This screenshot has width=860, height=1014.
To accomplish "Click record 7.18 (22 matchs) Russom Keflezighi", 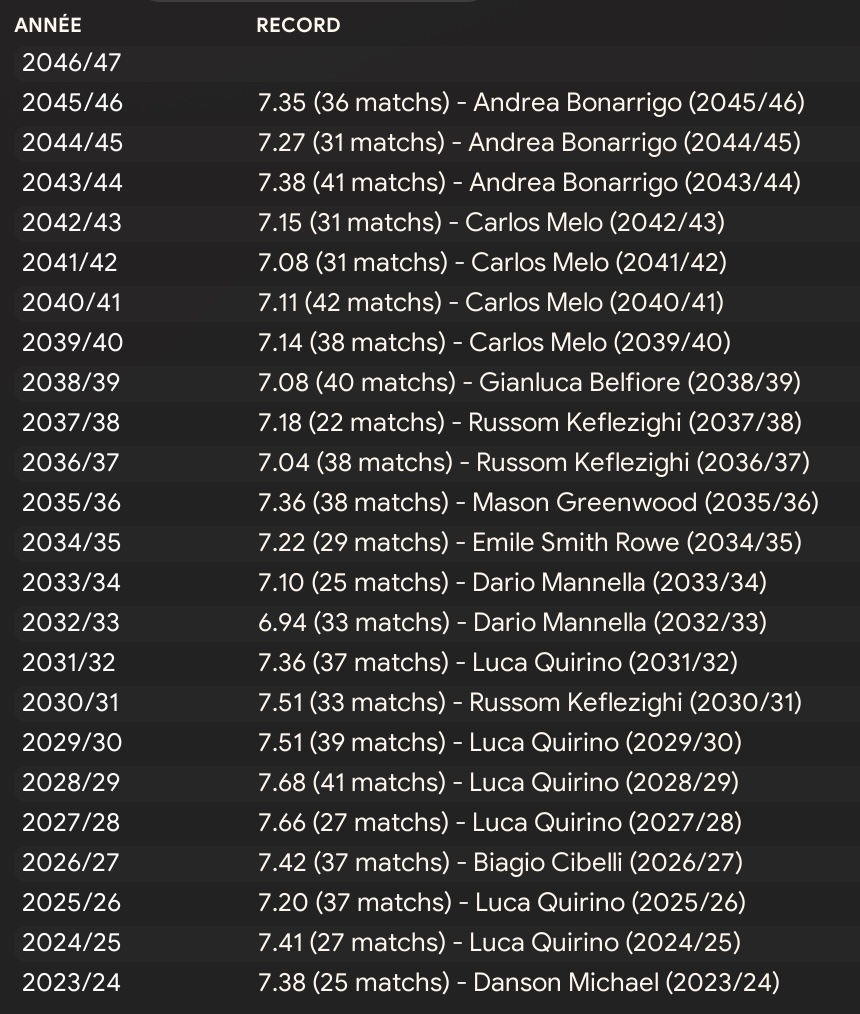I will pos(530,423).
